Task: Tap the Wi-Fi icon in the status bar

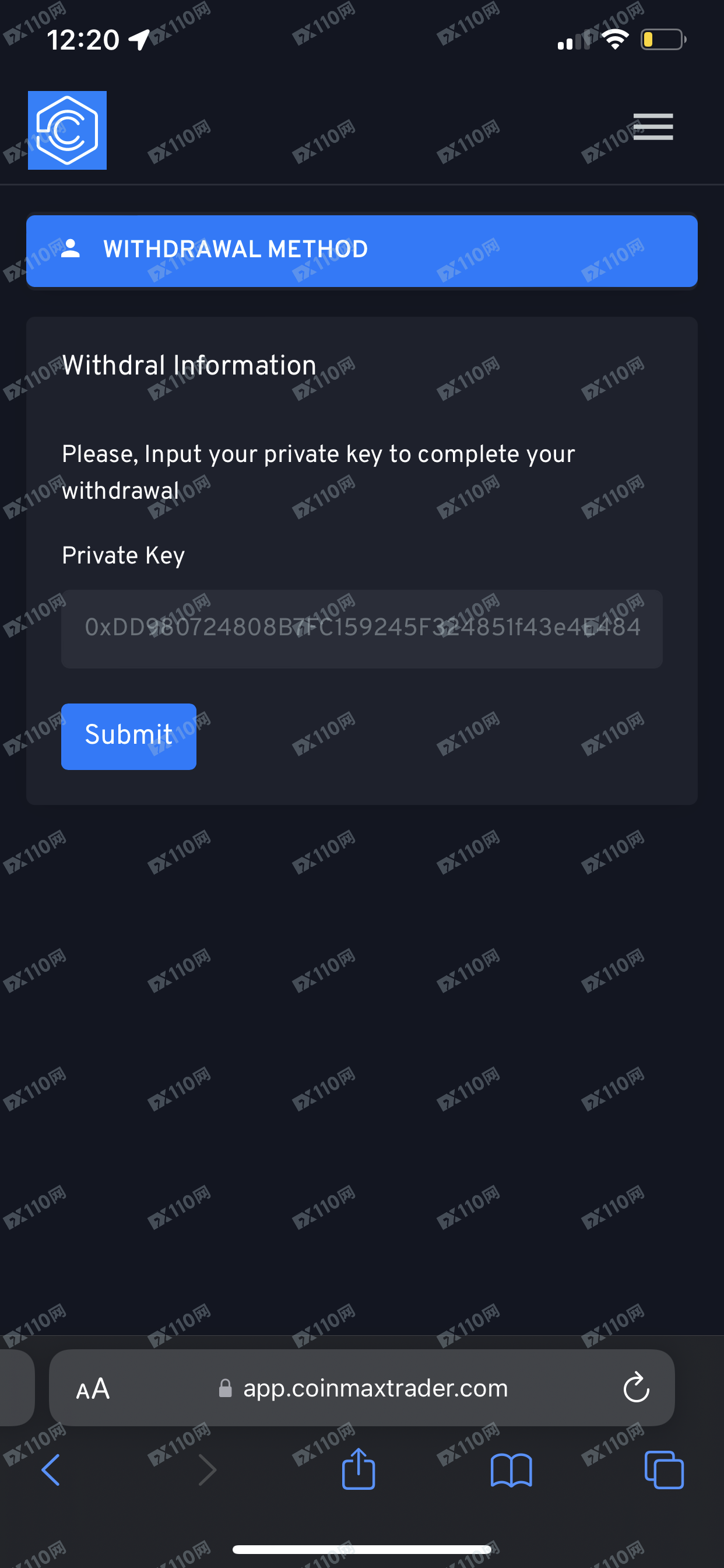Action: [x=615, y=40]
